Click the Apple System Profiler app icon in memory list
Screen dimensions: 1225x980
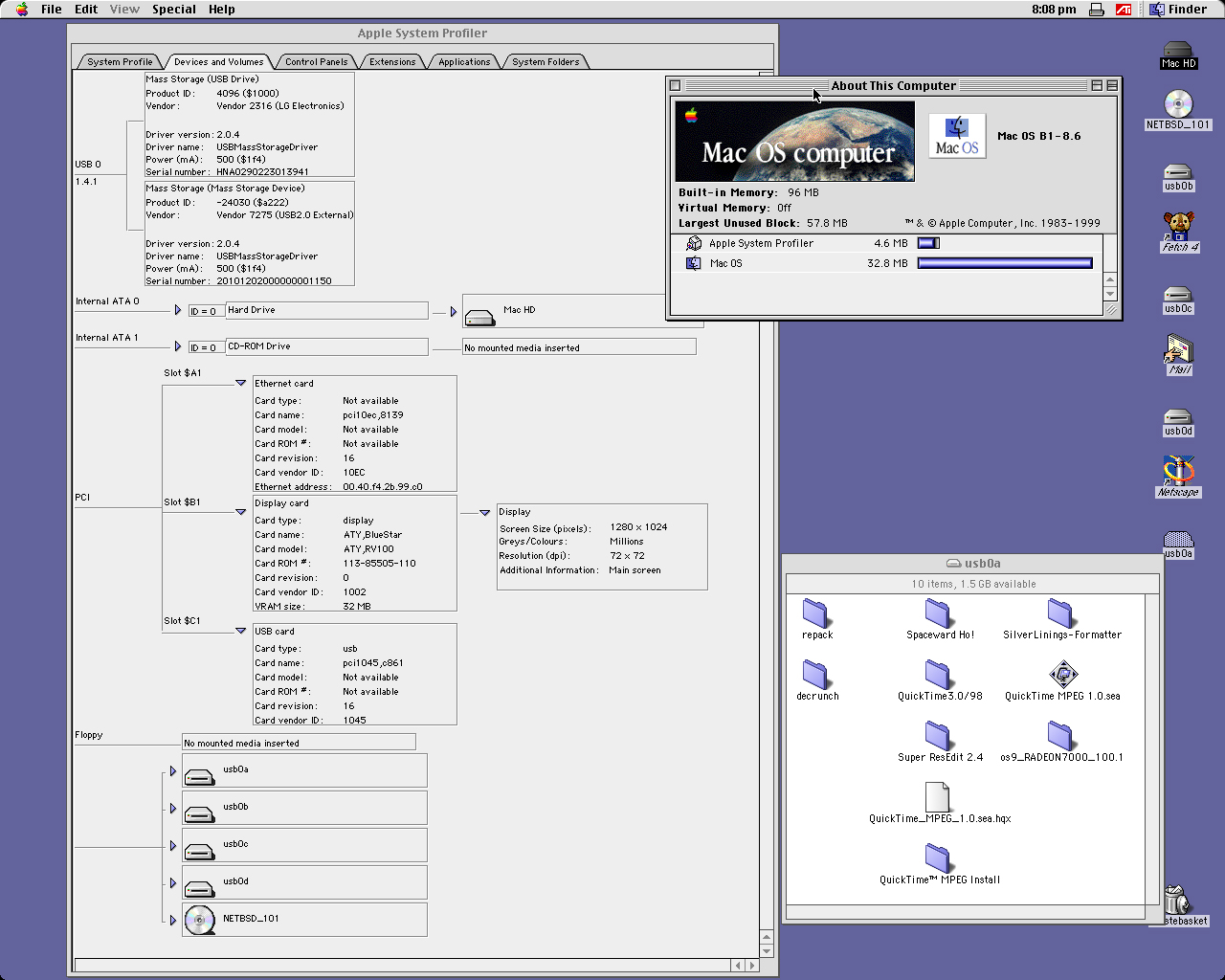[694, 243]
